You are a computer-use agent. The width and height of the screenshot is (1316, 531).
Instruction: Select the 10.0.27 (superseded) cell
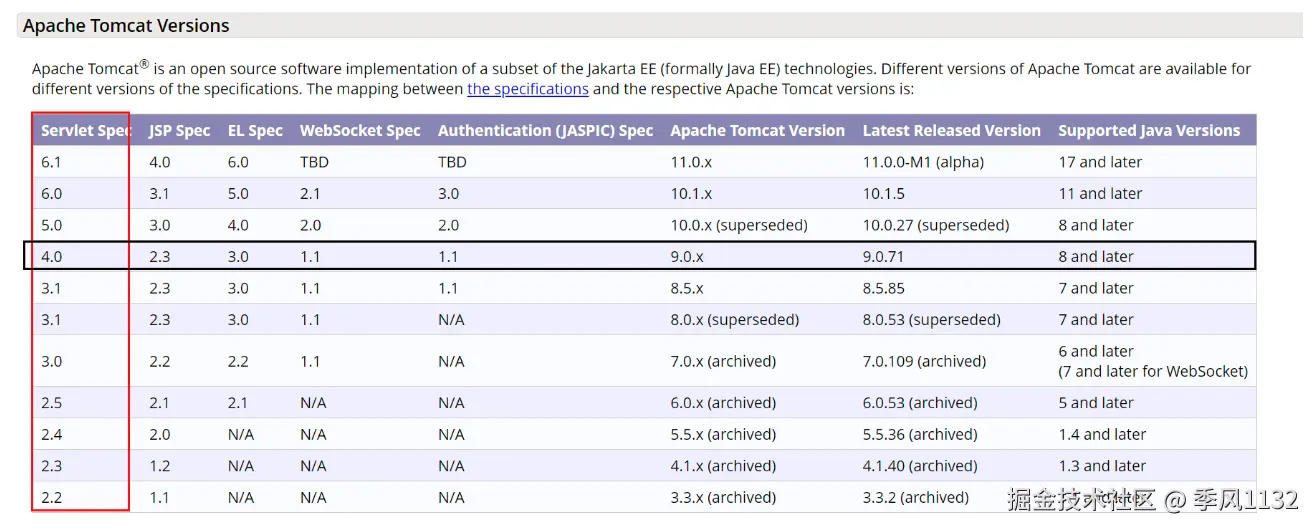pos(935,226)
